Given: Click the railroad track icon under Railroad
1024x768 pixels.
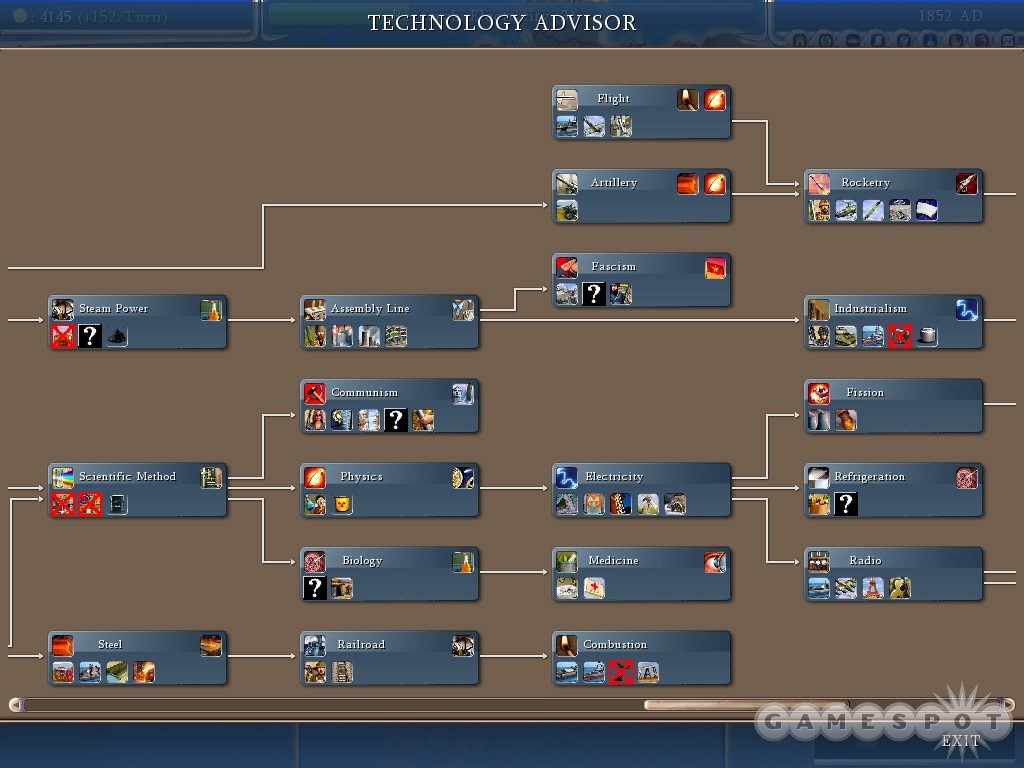Looking at the screenshot, I should point(342,672).
